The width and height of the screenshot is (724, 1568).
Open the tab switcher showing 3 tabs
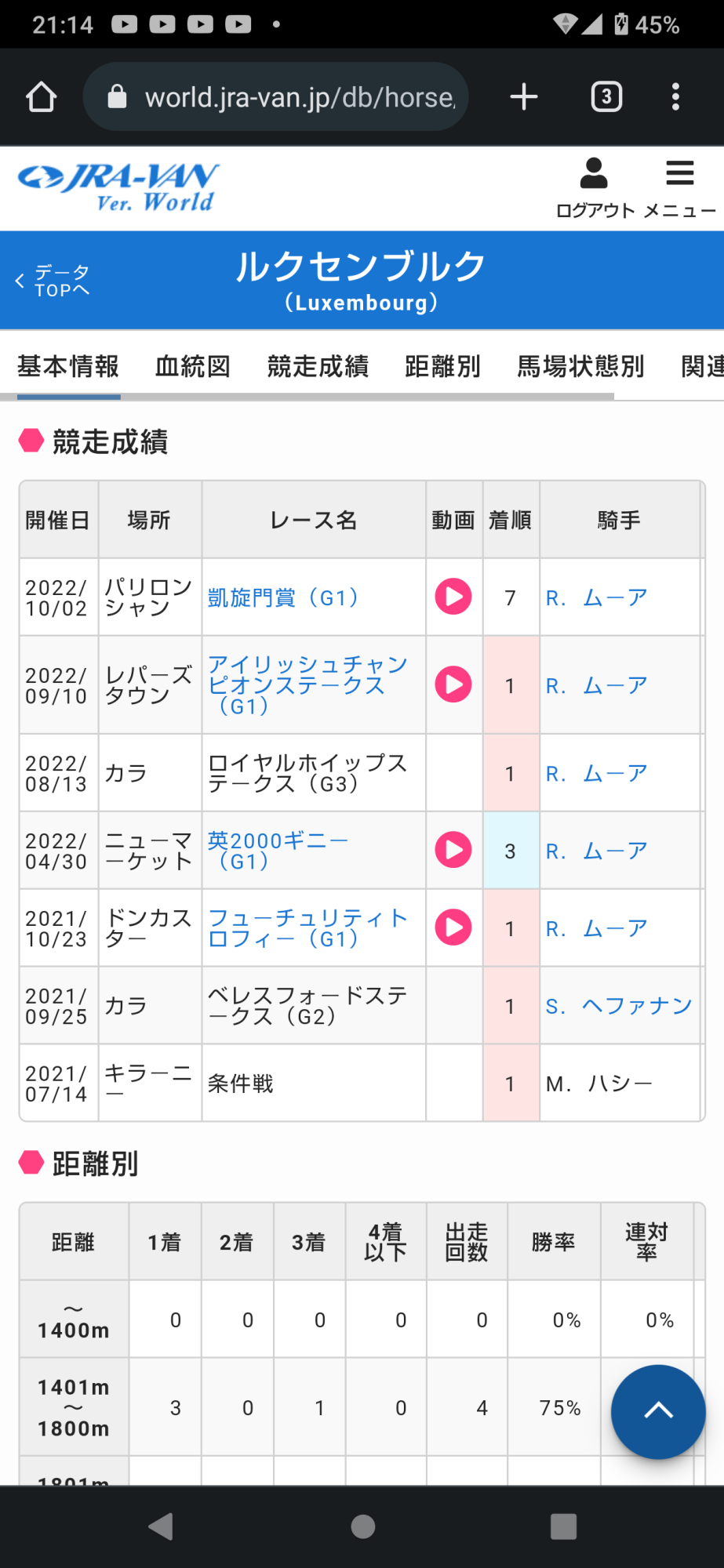pyautogui.click(x=606, y=97)
